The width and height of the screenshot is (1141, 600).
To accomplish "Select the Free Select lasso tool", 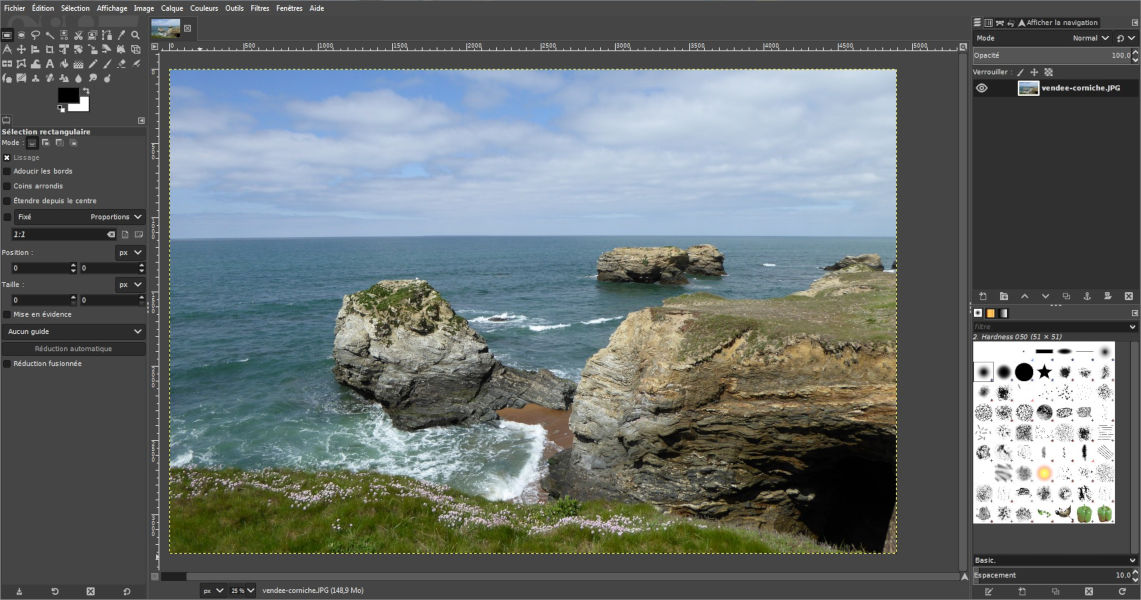I will click(x=36, y=35).
